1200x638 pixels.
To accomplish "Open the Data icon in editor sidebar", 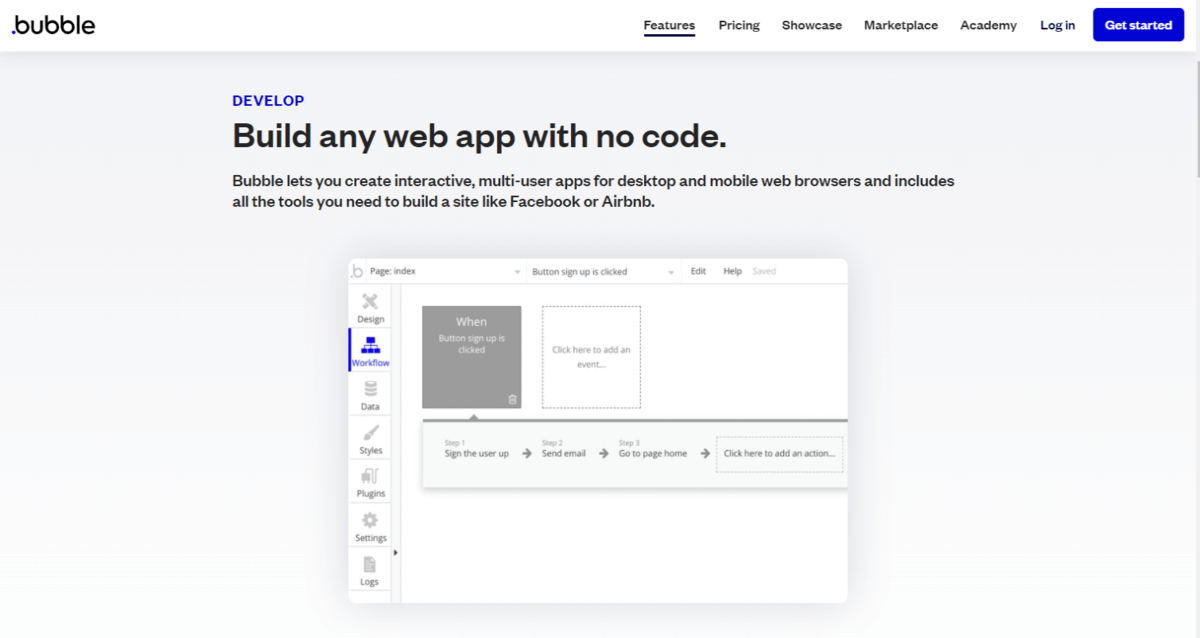I will point(370,390).
